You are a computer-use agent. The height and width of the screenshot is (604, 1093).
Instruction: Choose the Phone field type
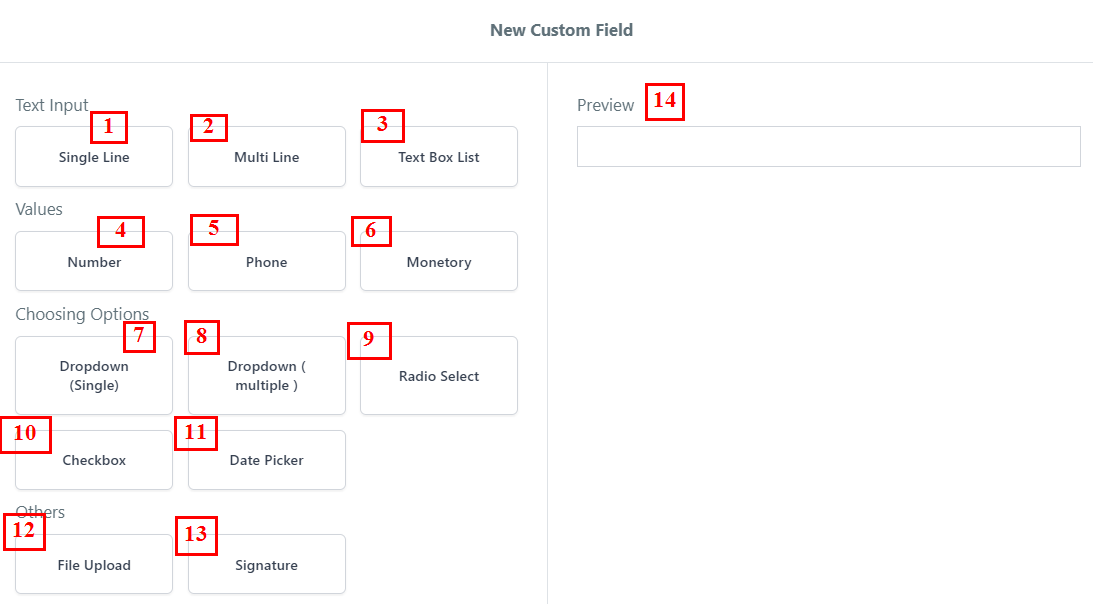[x=266, y=263]
